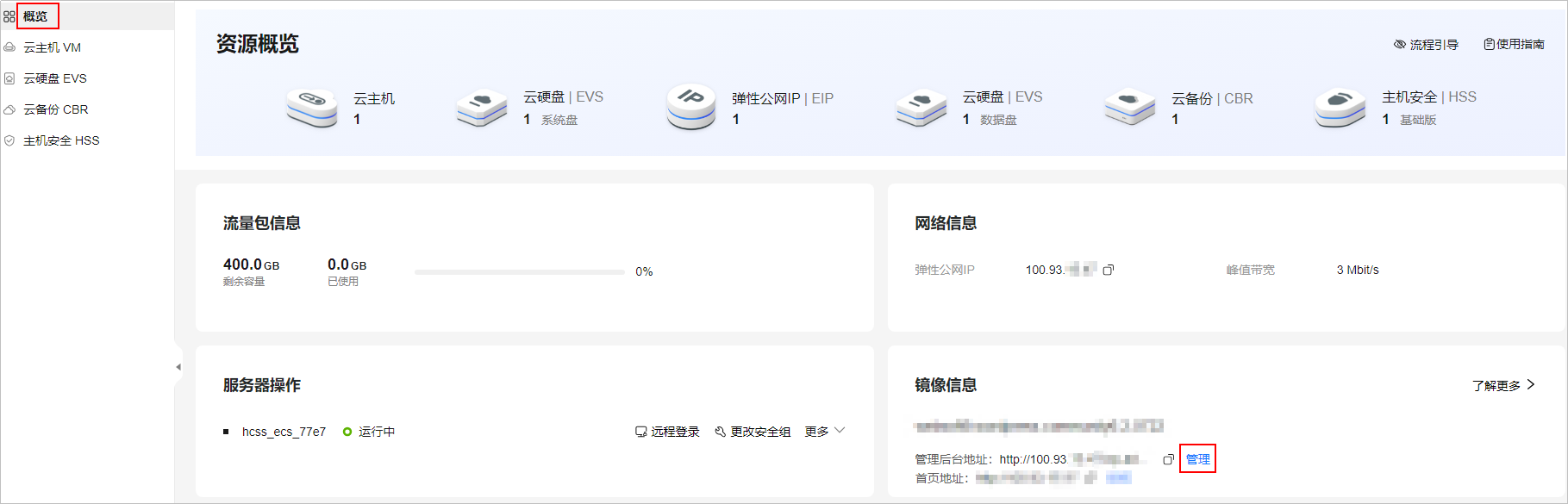The image size is (1568, 504).
Task: Click the data disk EVS illustration
Action: pyautogui.click(x=921, y=109)
